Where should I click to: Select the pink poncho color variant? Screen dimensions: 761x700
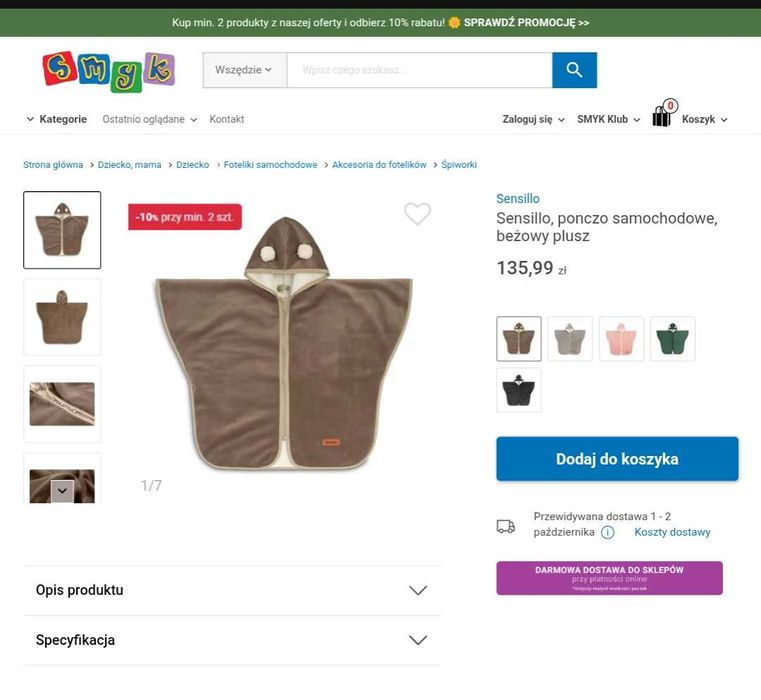pos(621,339)
